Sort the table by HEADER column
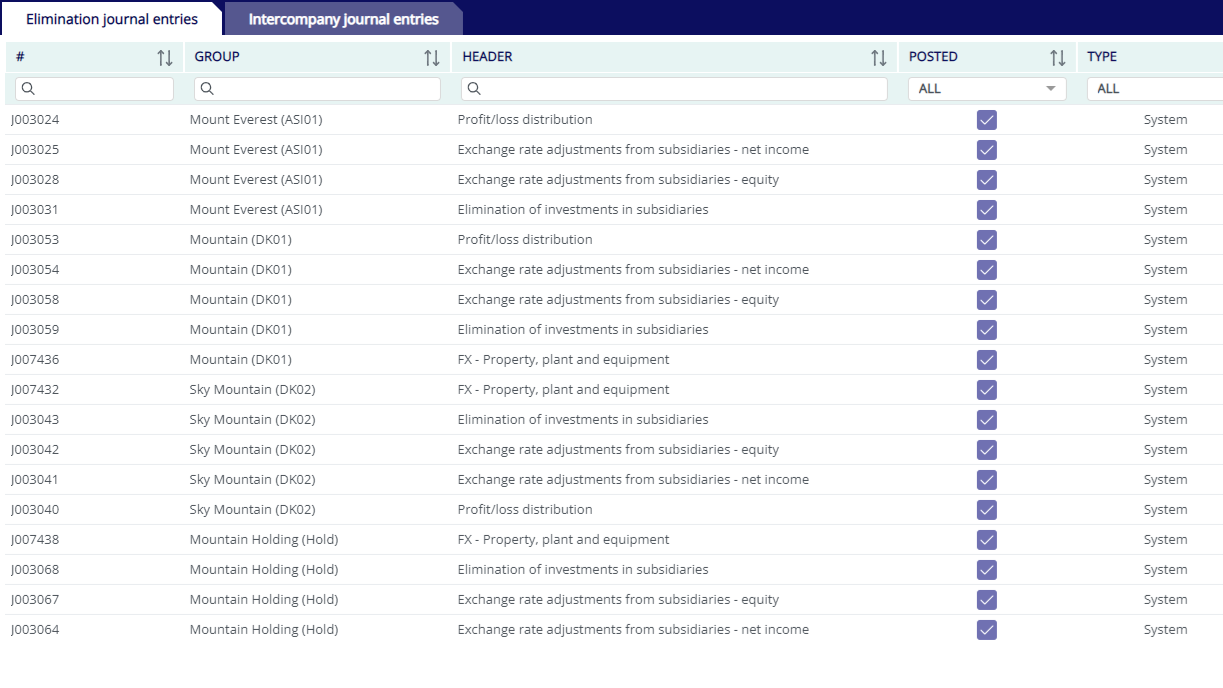This screenshot has width=1223, height=688. [x=879, y=58]
